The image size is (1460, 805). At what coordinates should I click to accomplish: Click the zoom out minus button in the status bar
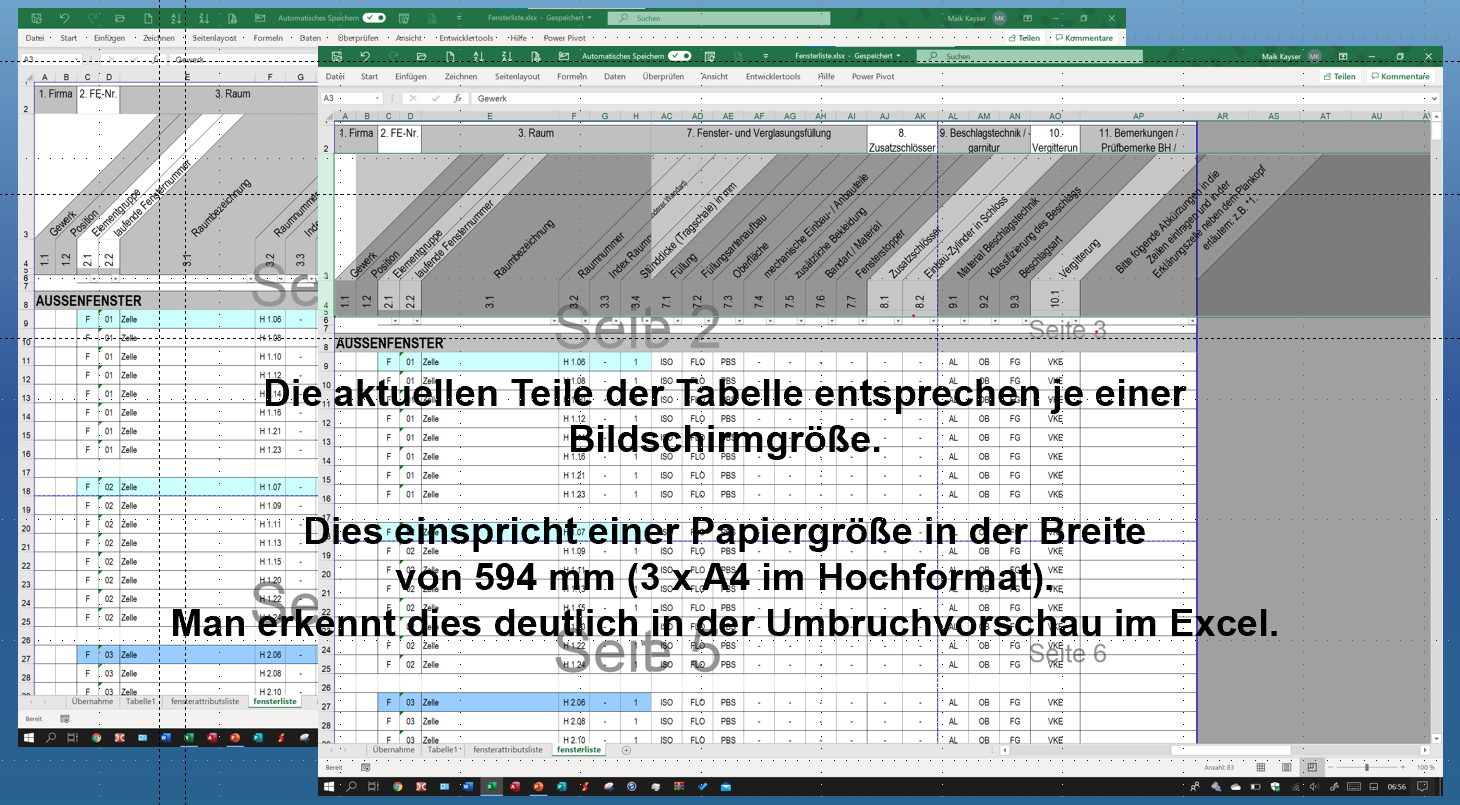(x=1333, y=767)
